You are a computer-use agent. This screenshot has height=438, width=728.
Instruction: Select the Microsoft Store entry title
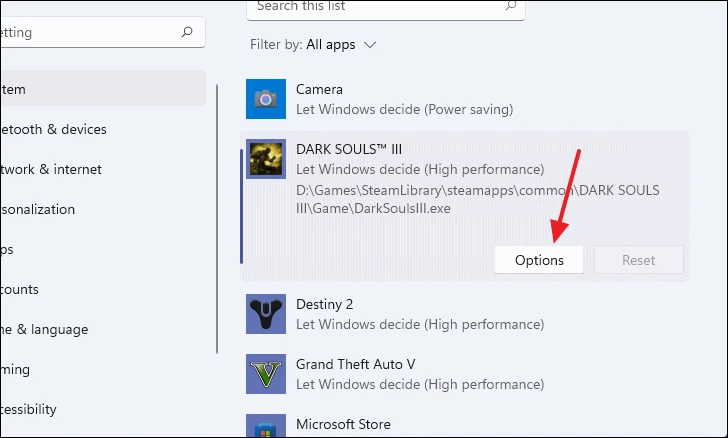pos(343,424)
